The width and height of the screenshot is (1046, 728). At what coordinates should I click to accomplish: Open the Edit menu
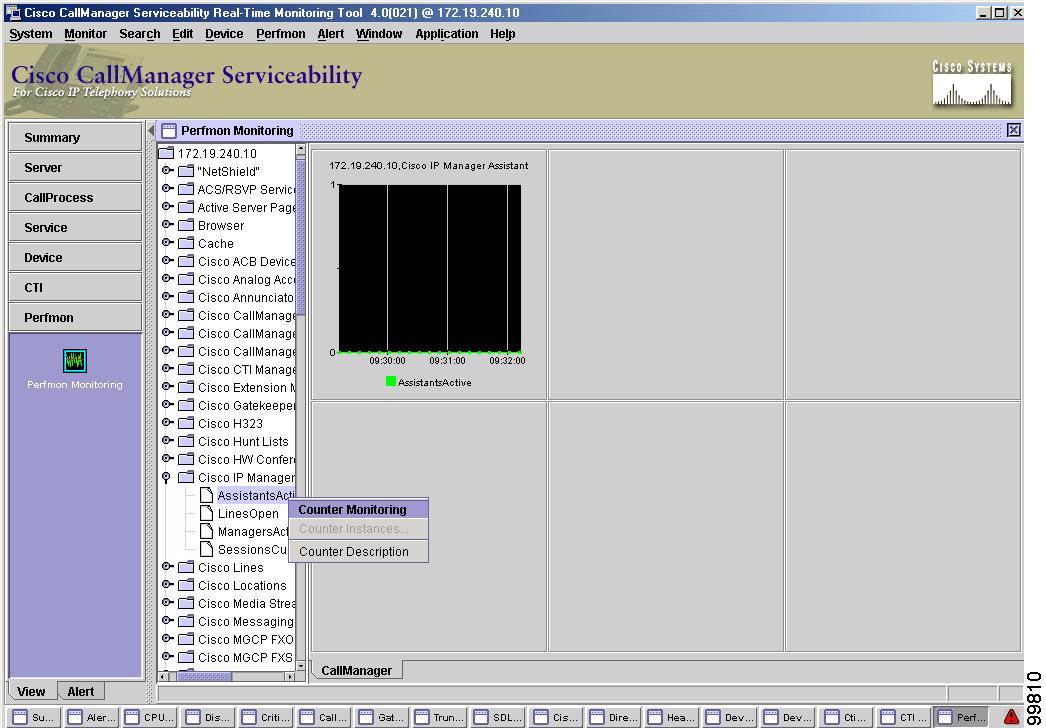pos(182,34)
